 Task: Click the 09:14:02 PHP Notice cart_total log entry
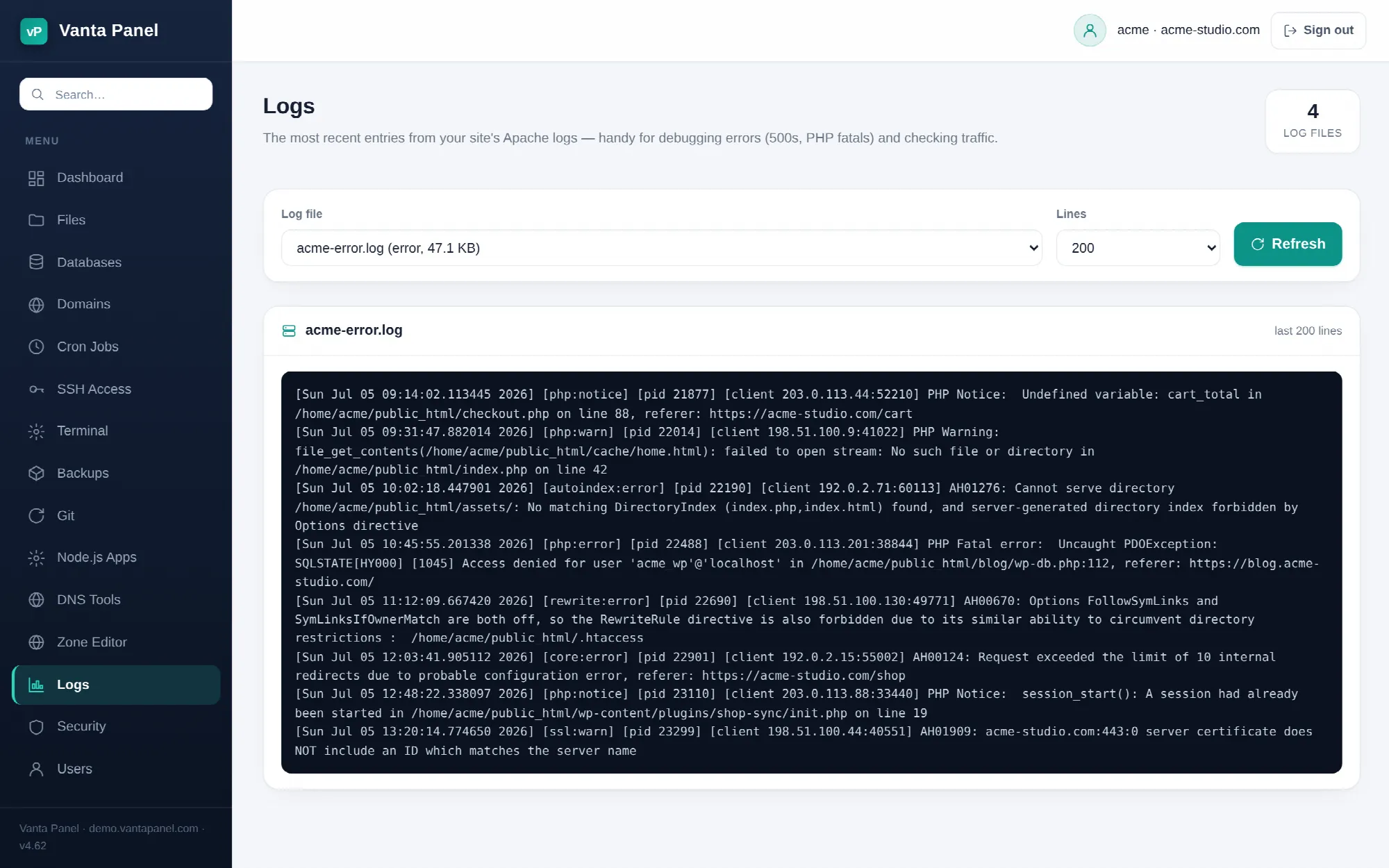coord(778,404)
